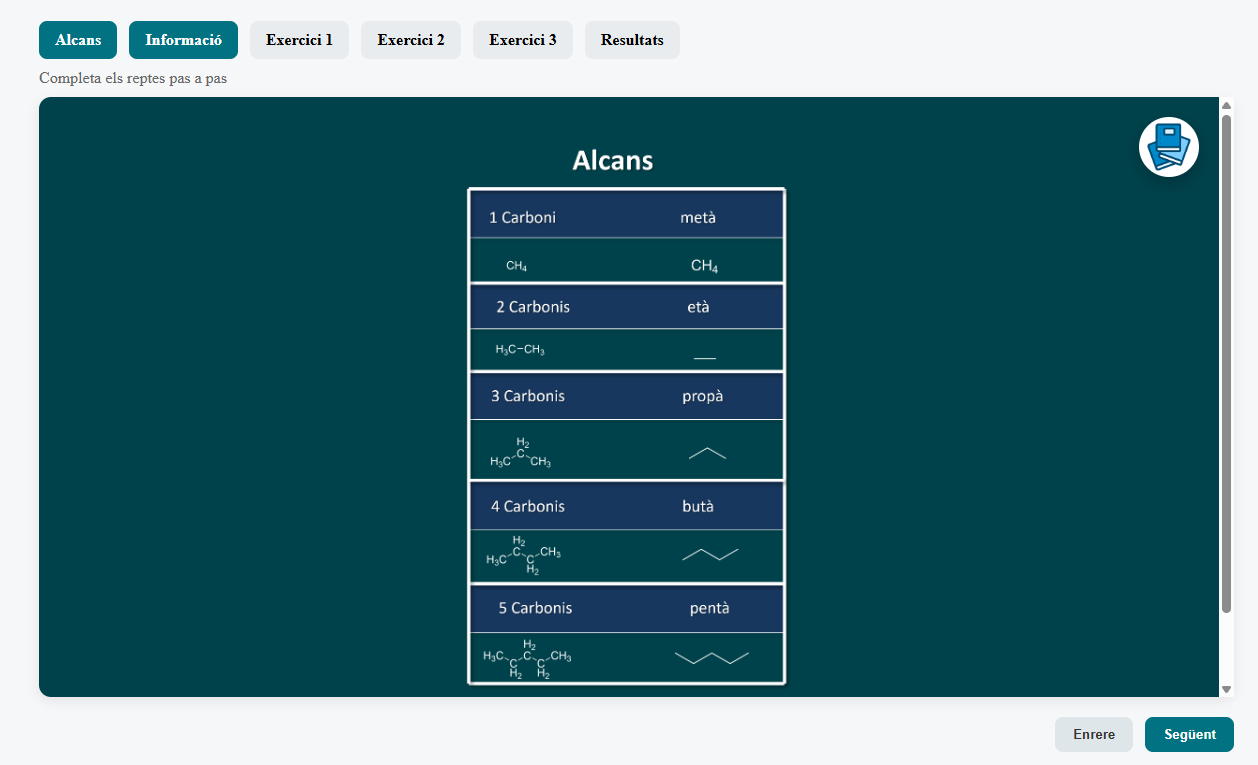Click the propane condensed structure diagram
Viewport: 1258px width, 765px height.
(x=521, y=453)
